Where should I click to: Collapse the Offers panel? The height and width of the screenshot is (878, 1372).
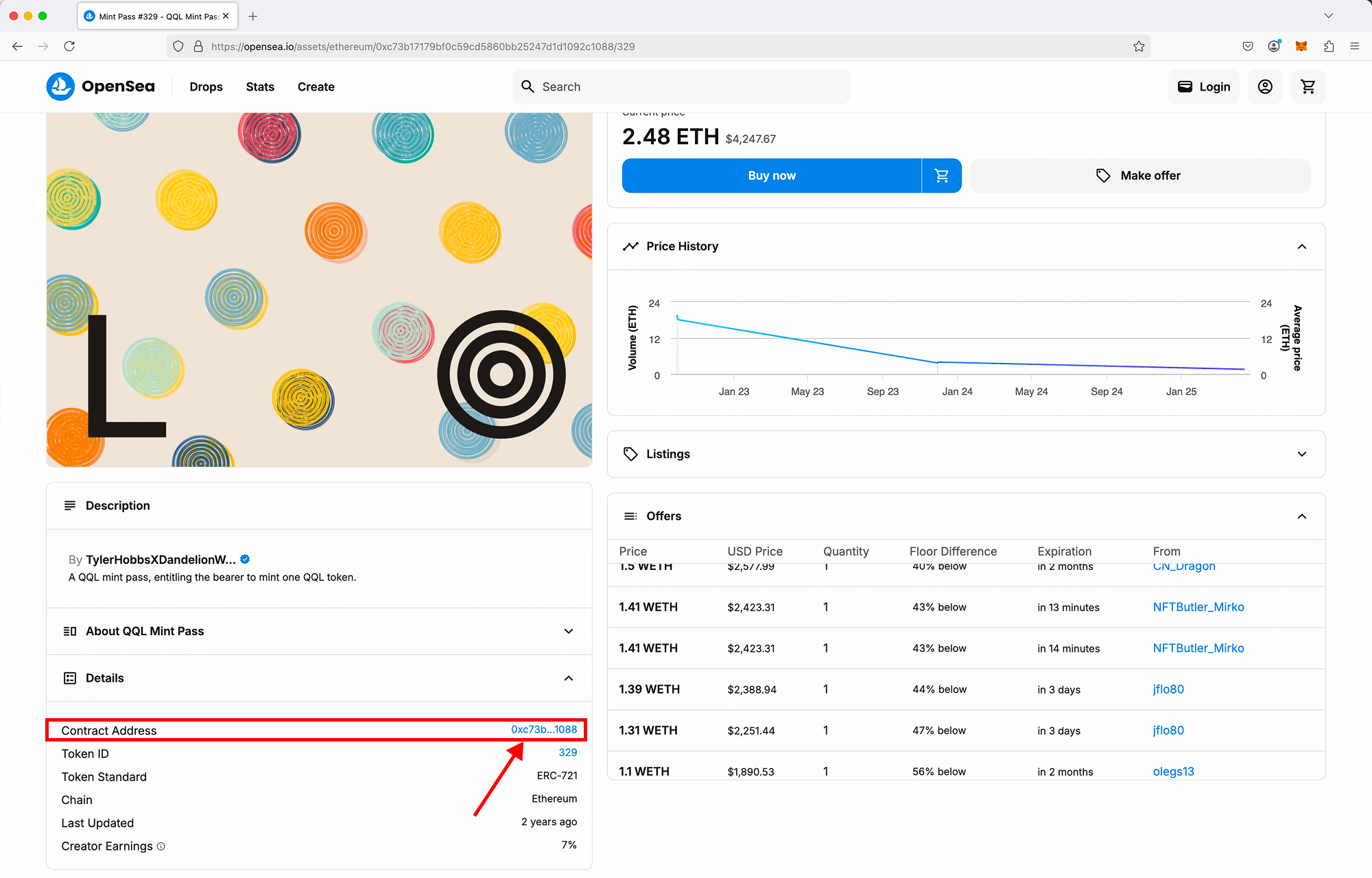click(x=1301, y=516)
